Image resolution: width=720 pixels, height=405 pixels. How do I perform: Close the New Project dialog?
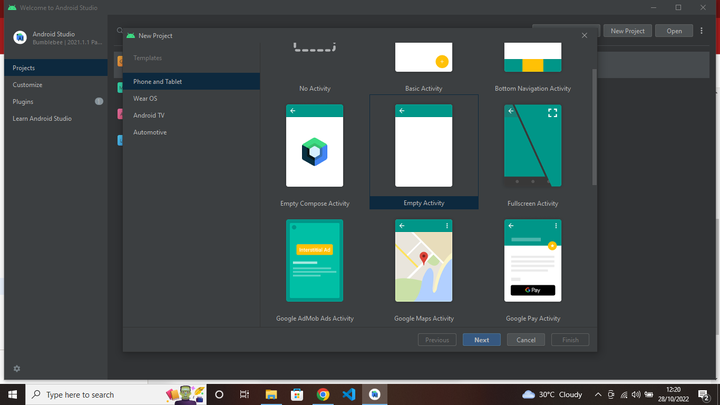585,36
